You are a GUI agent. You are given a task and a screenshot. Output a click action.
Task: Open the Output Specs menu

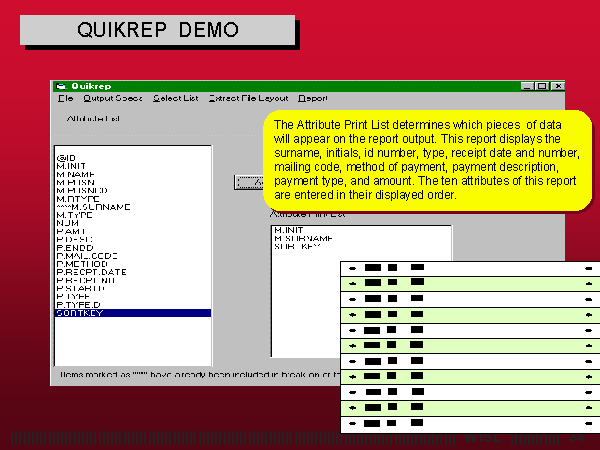click(112, 98)
